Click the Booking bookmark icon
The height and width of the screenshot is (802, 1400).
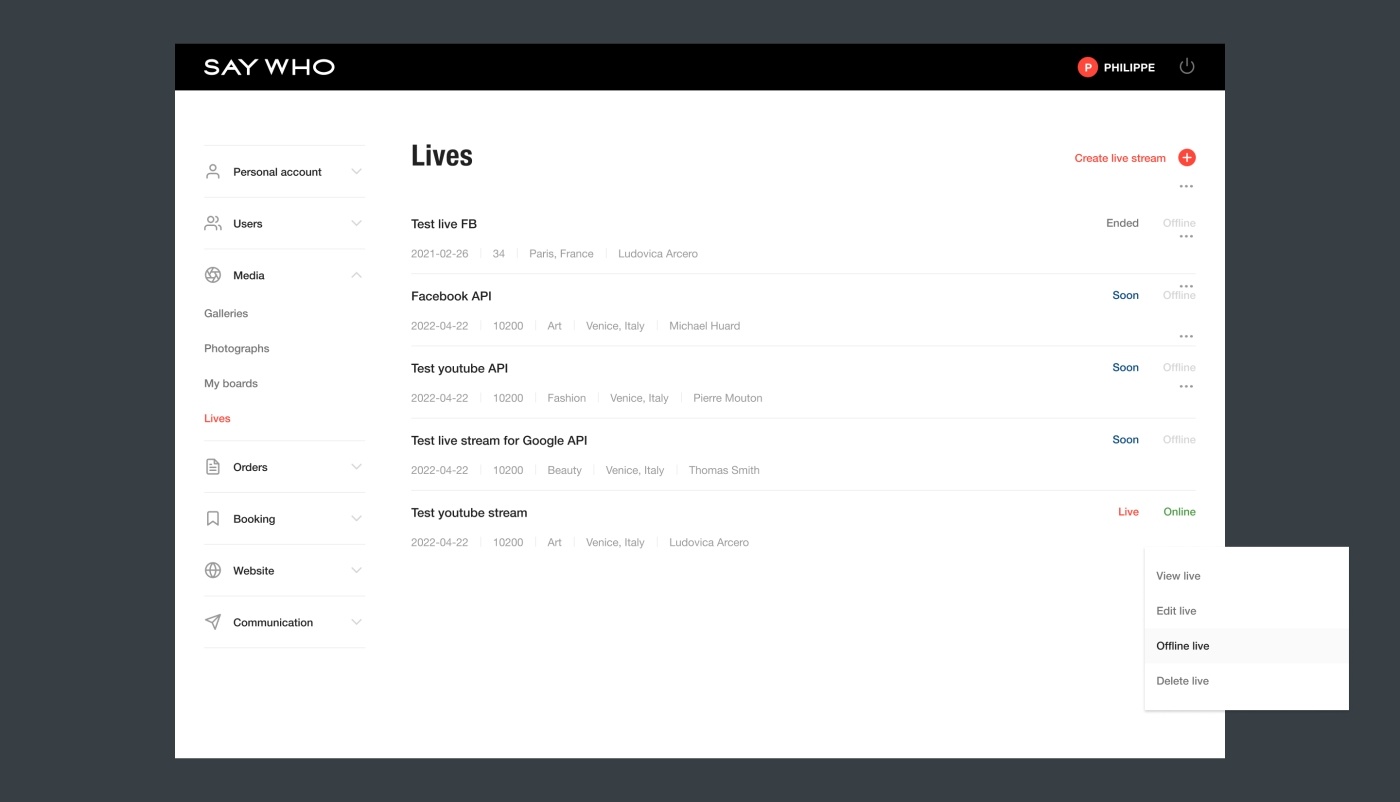click(213, 519)
